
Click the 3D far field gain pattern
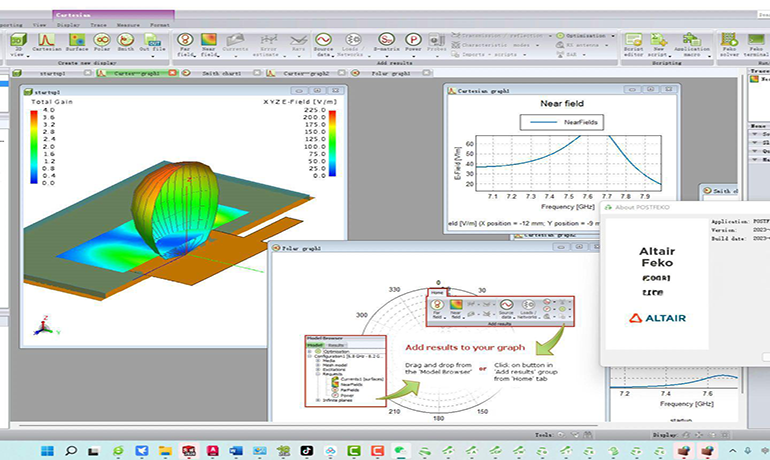click(174, 209)
